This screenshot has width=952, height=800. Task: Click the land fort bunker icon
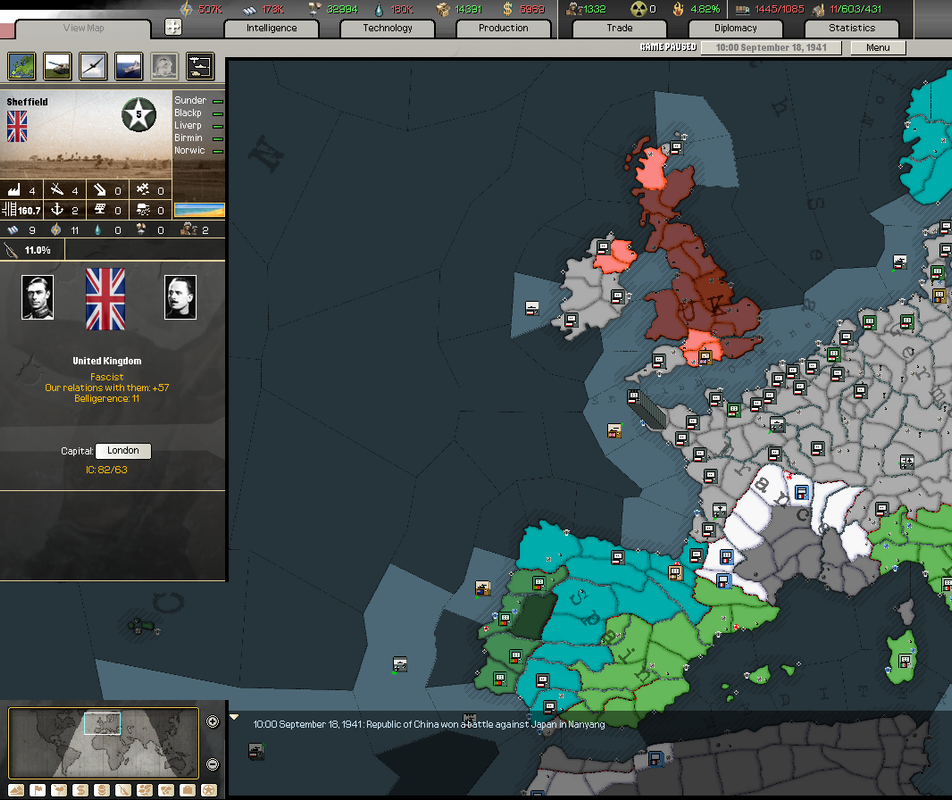pos(143,209)
